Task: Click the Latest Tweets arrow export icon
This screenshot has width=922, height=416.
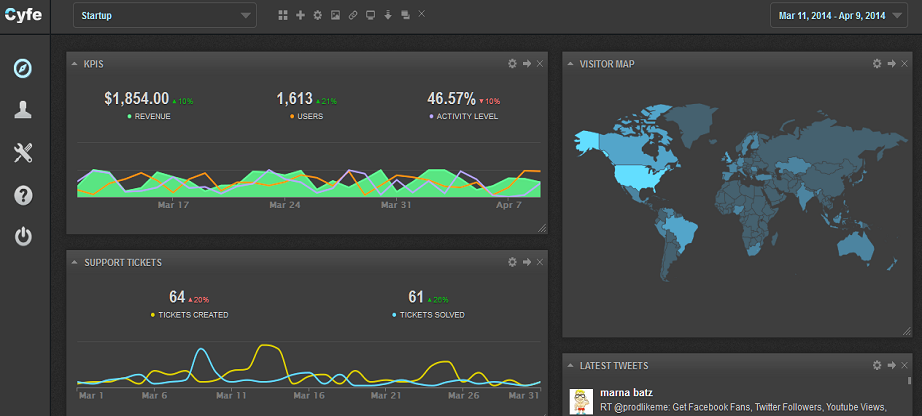Action: click(891, 365)
